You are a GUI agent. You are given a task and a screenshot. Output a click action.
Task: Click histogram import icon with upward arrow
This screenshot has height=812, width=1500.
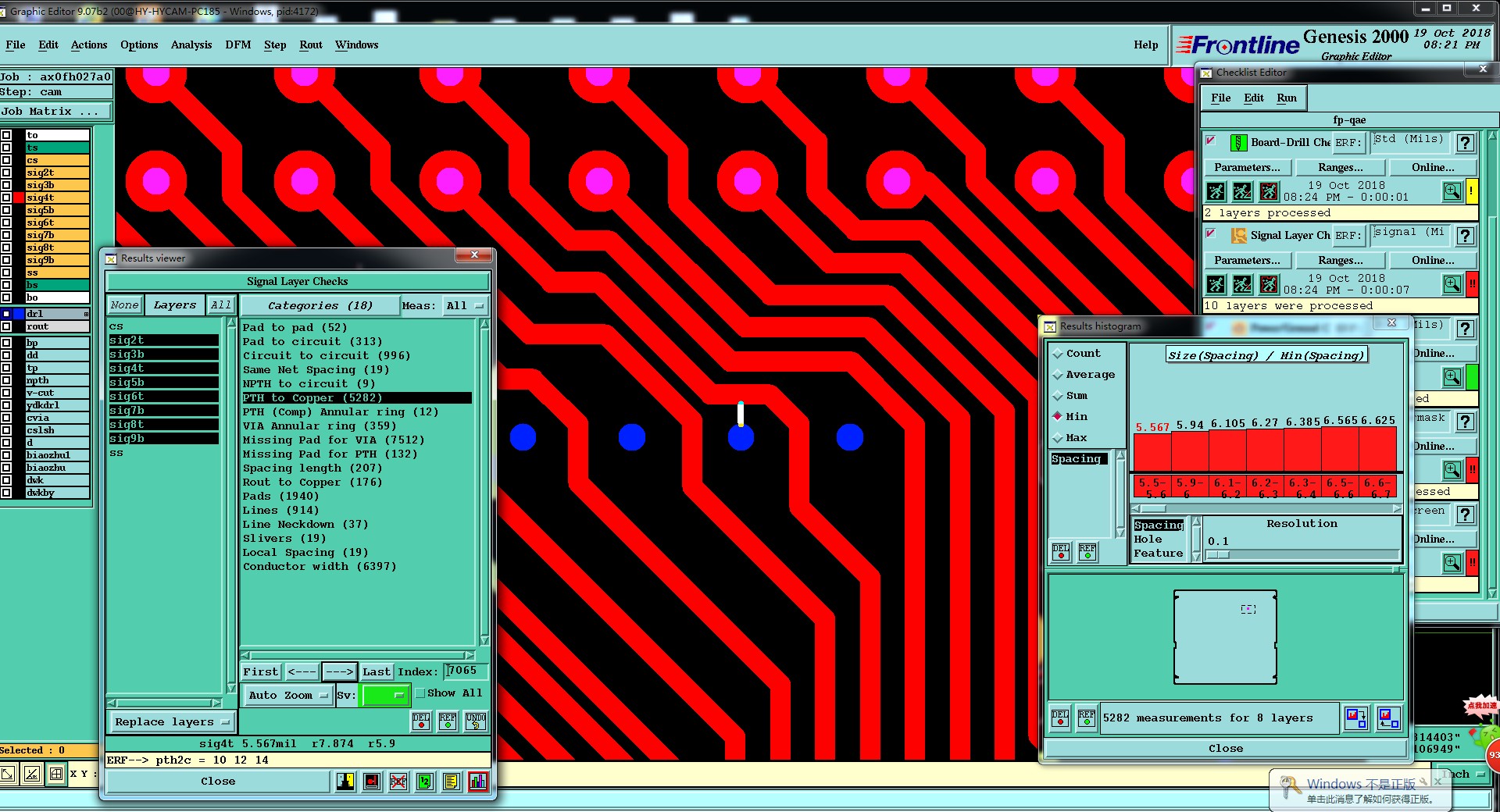(1388, 718)
